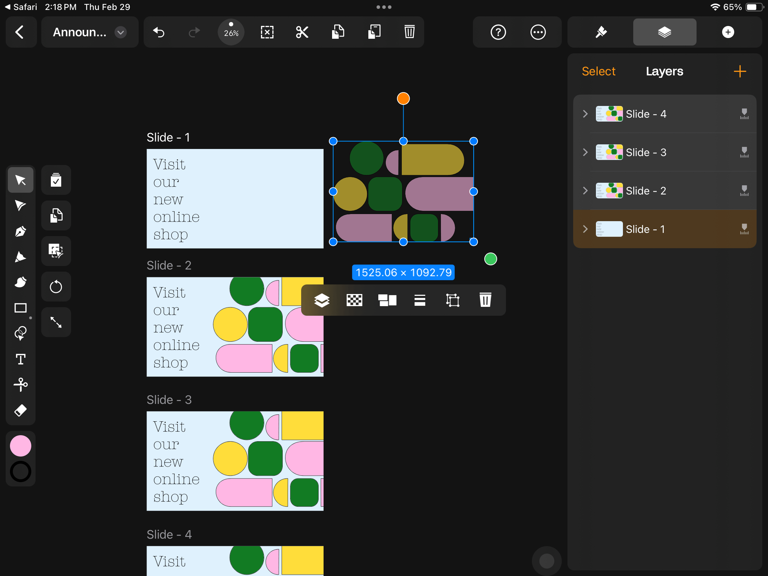Tap the battery indicator in status bar
The height and width of the screenshot is (576, 768).
[752, 7]
